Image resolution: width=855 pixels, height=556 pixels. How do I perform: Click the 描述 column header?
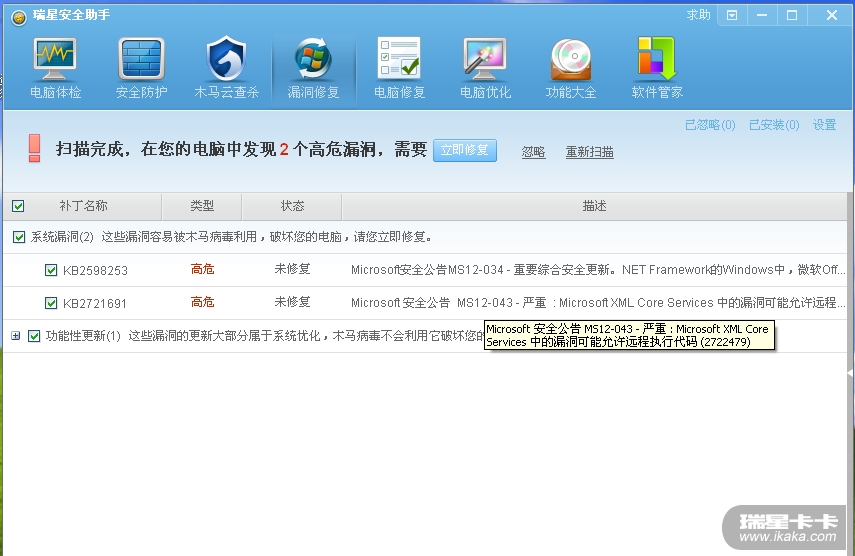tap(594, 206)
